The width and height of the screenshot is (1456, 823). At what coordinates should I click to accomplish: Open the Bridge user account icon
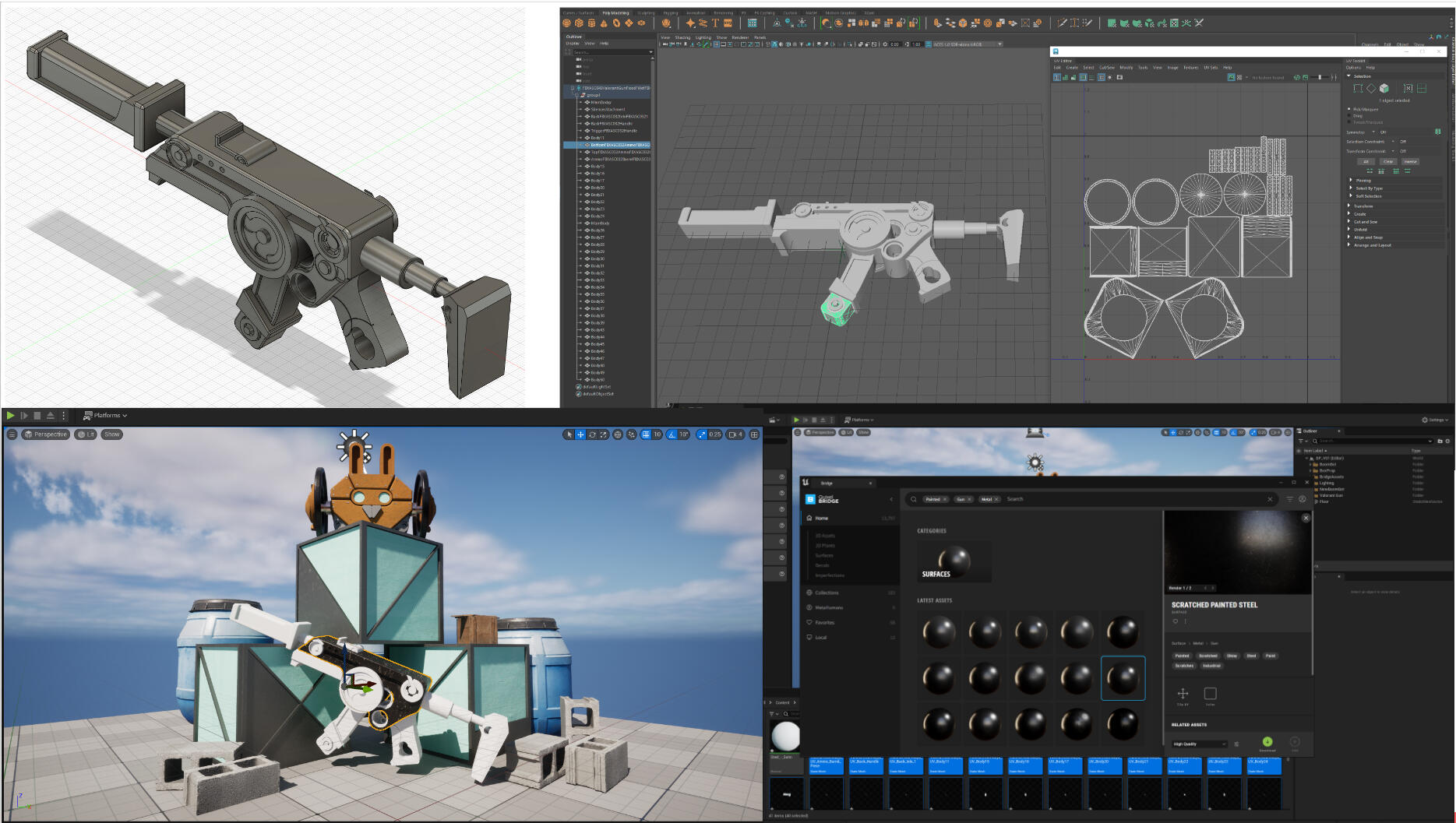tap(1302, 499)
